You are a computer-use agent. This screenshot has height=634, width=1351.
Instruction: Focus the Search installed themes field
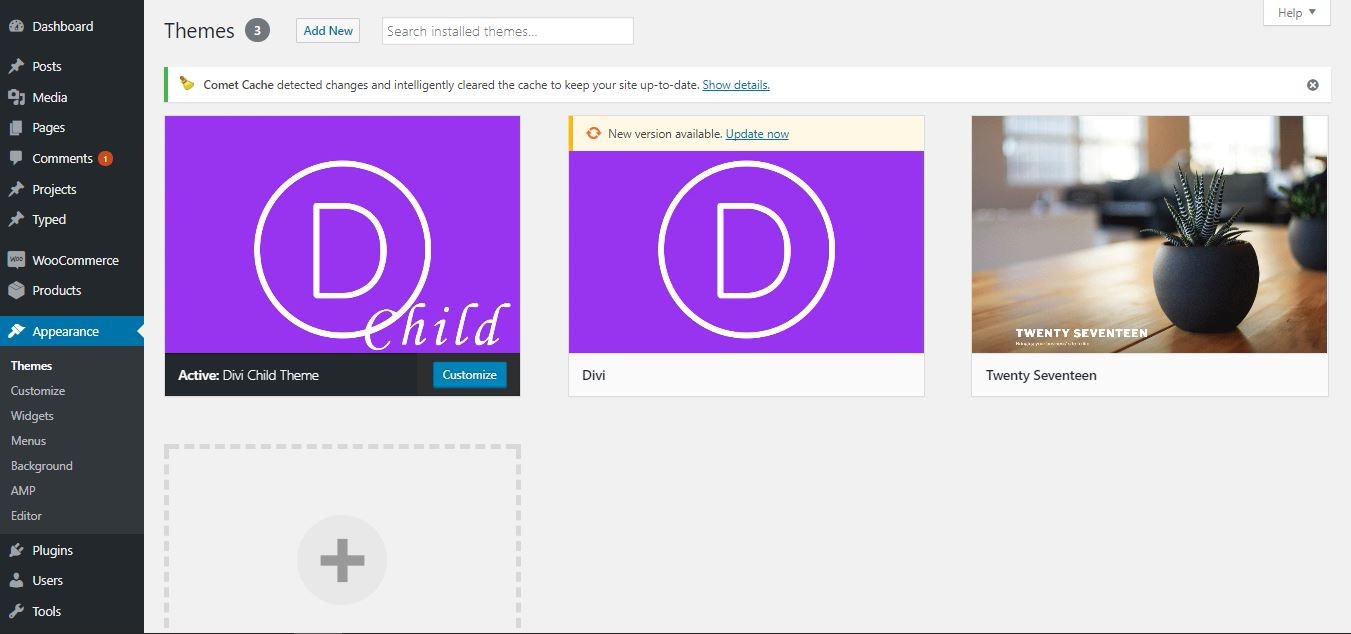508,31
